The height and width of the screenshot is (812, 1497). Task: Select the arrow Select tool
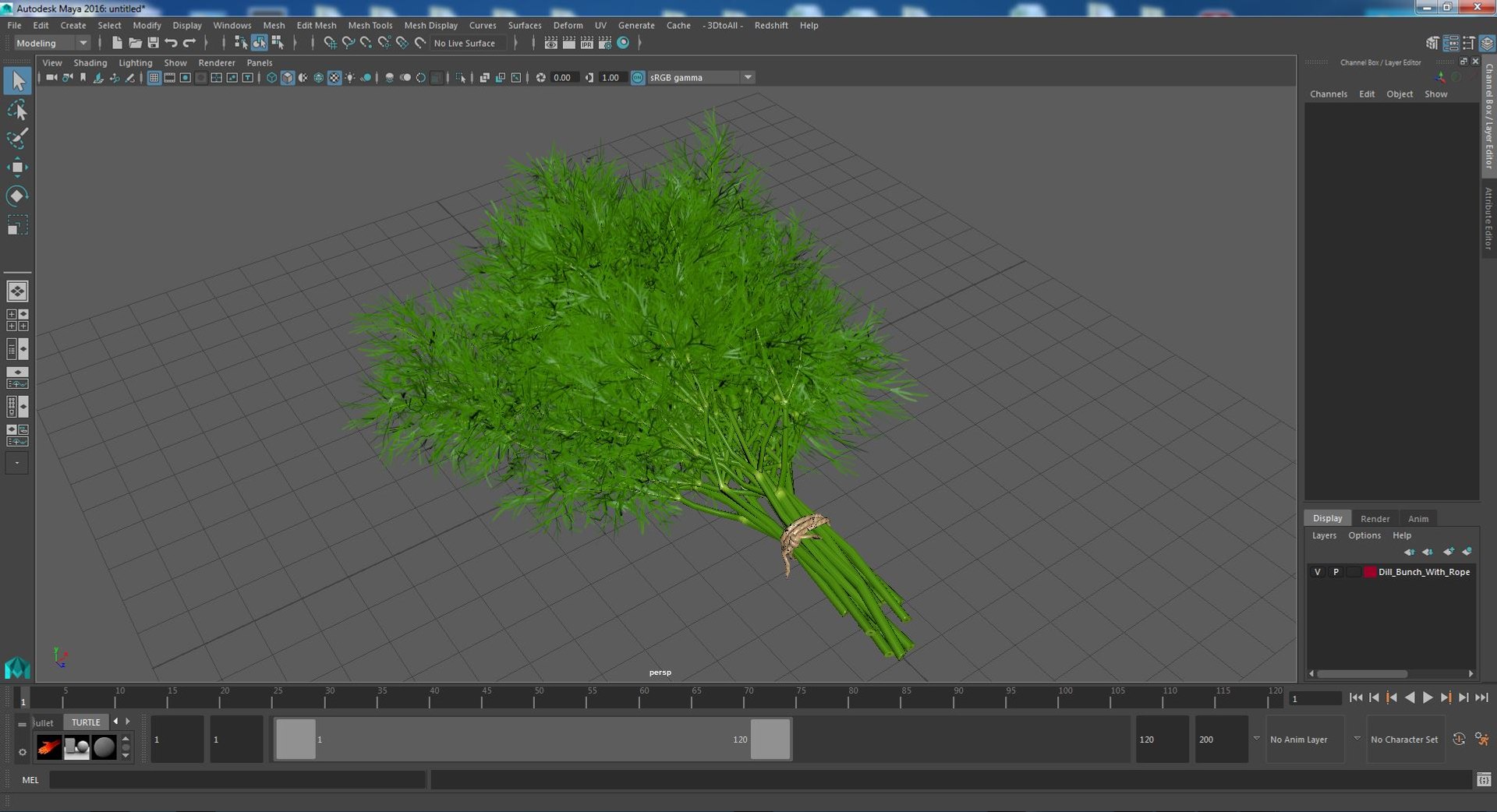tap(17, 80)
